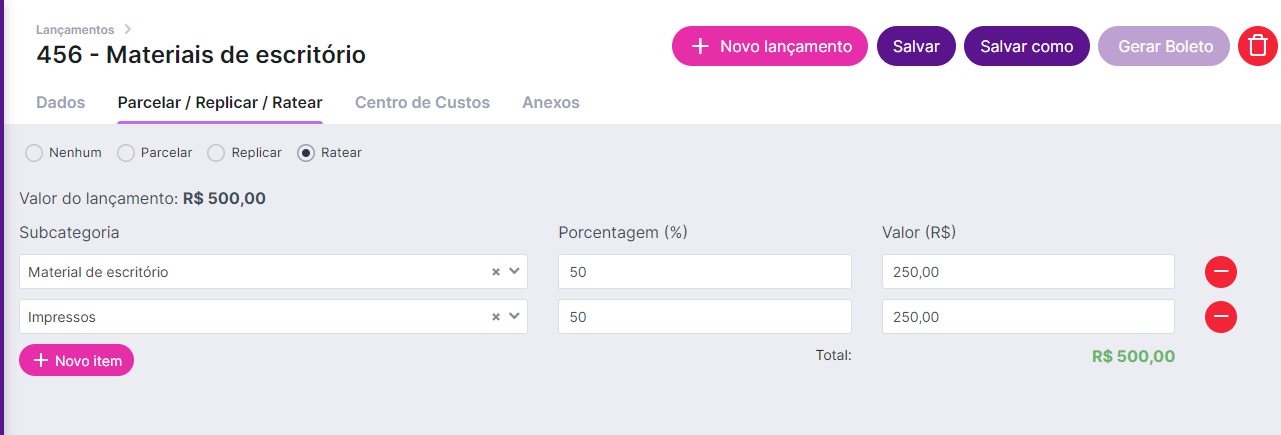Open the Anexos tab
This screenshot has width=1281, height=435.
[x=550, y=102]
